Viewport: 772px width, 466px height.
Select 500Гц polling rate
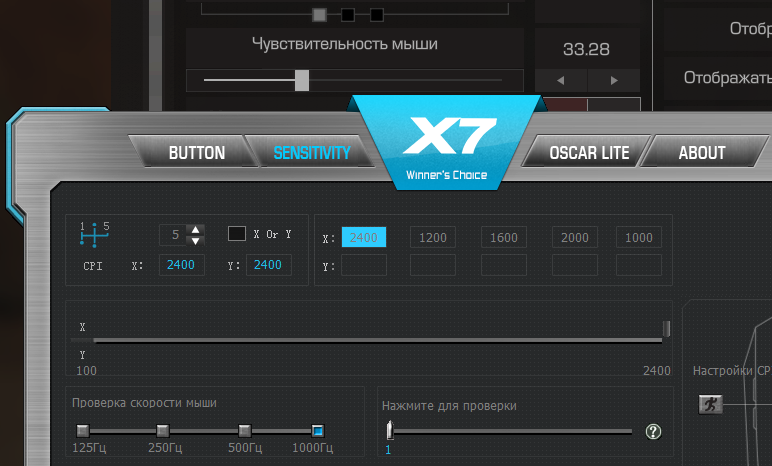pyautogui.click(x=245, y=431)
